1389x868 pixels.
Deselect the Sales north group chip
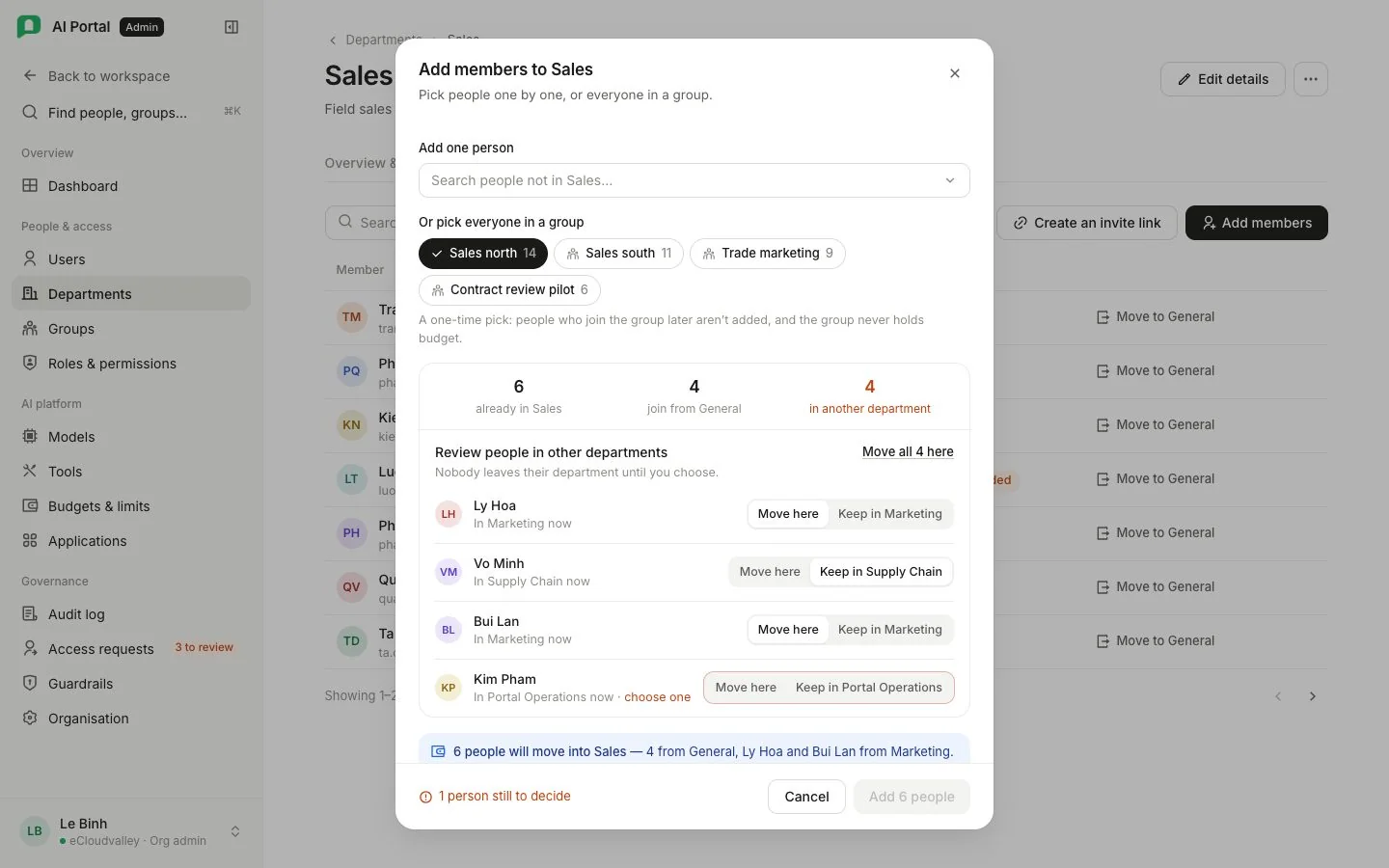click(483, 254)
